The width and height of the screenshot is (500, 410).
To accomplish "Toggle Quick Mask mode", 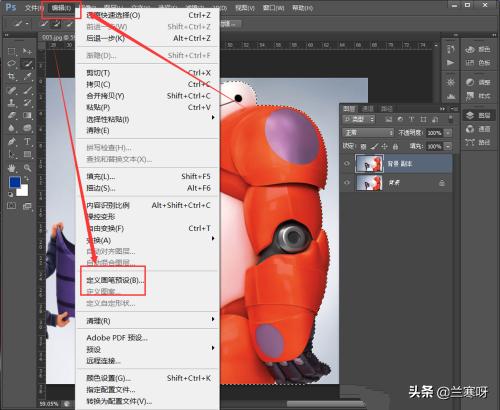I will coord(11,206).
